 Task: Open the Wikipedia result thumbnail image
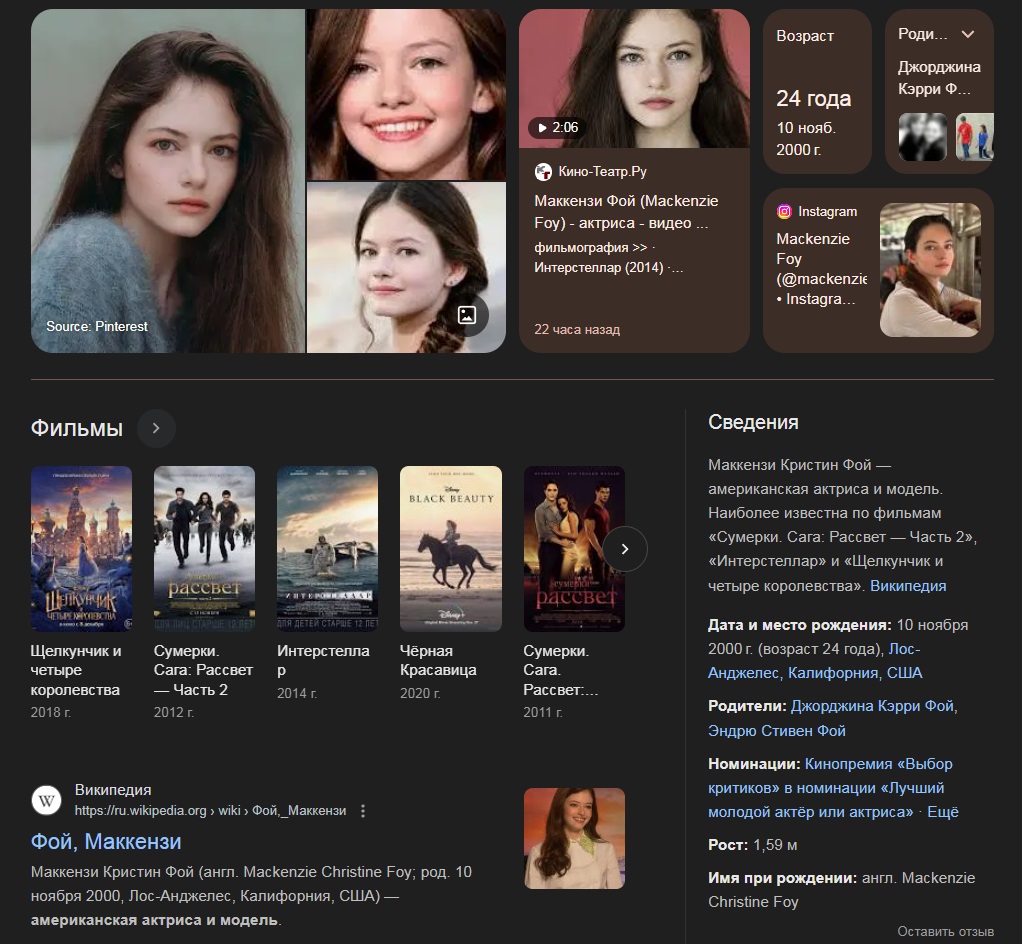coord(574,838)
